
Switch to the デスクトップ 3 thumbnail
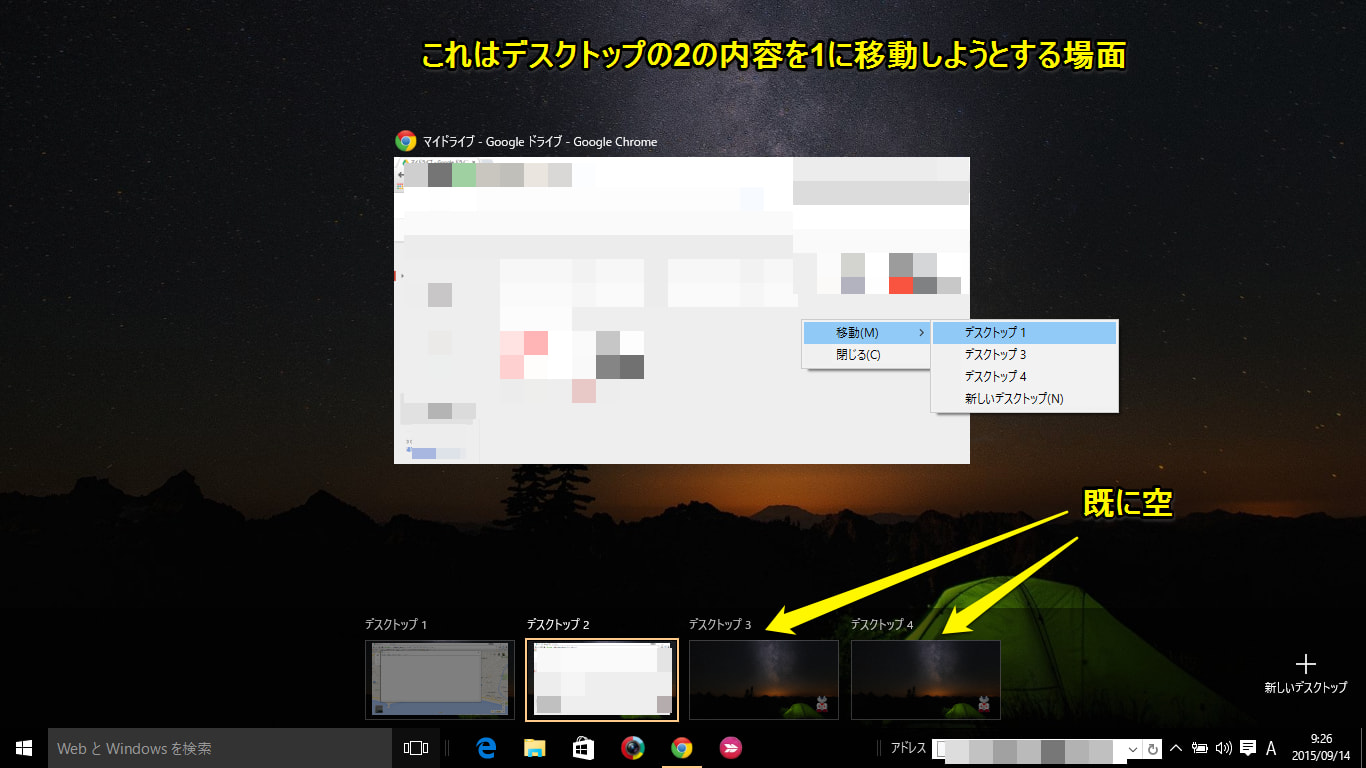(763, 680)
